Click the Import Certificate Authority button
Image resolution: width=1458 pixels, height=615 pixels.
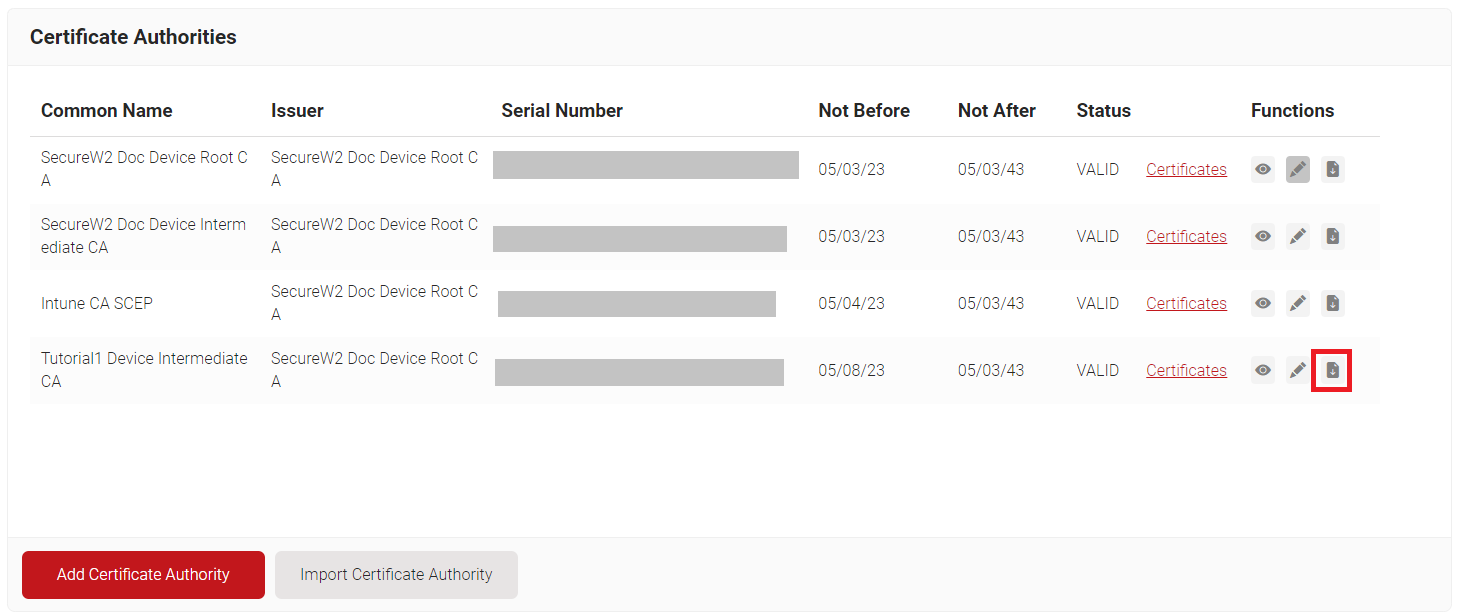396,575
